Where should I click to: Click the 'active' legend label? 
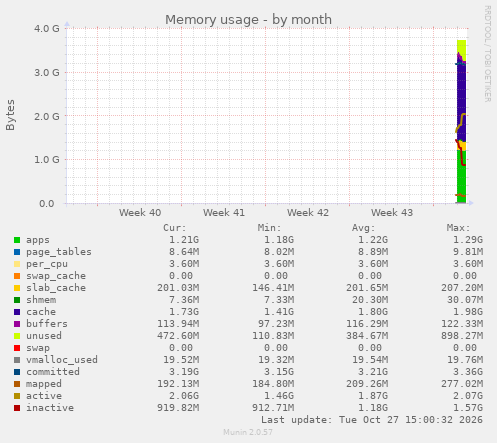[x=44, y=396]
